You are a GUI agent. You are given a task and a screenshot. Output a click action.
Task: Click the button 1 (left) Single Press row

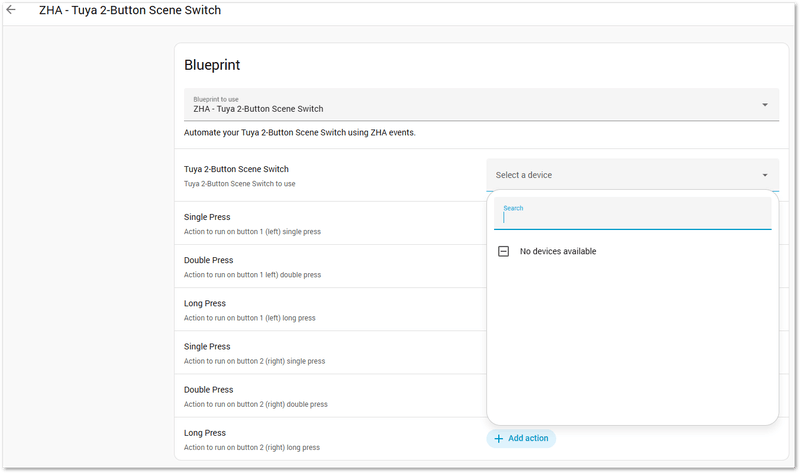tap(252, 223)
